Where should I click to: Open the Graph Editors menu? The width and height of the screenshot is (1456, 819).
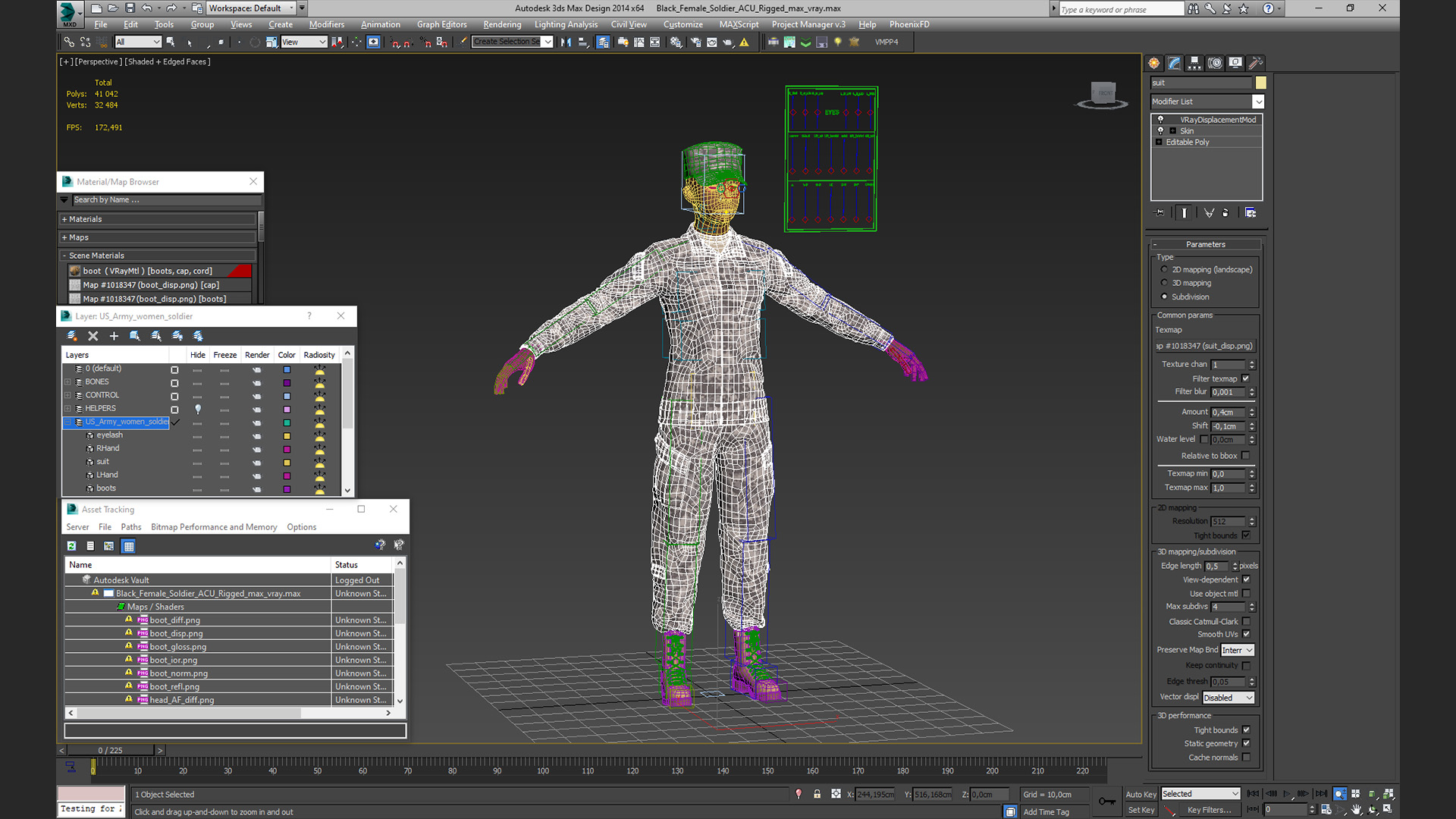coord(442,25)
